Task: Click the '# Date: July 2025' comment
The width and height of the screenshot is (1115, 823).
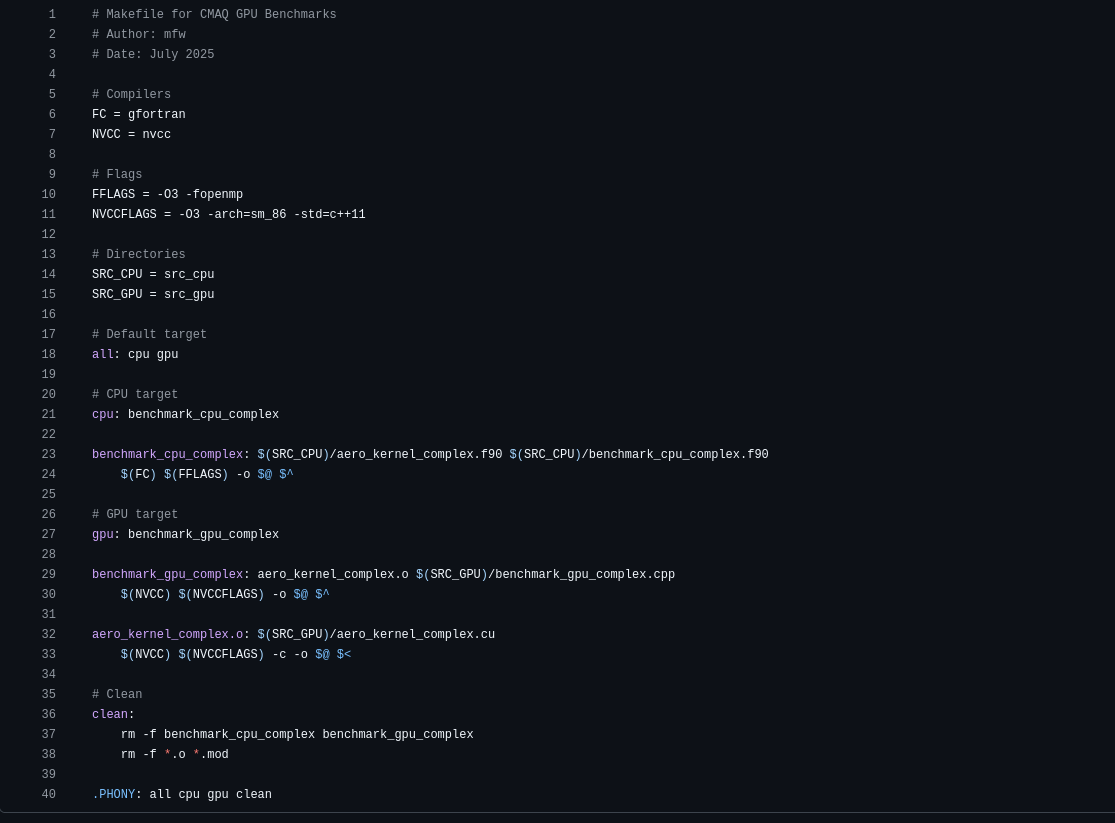Action: coord(153,55)
